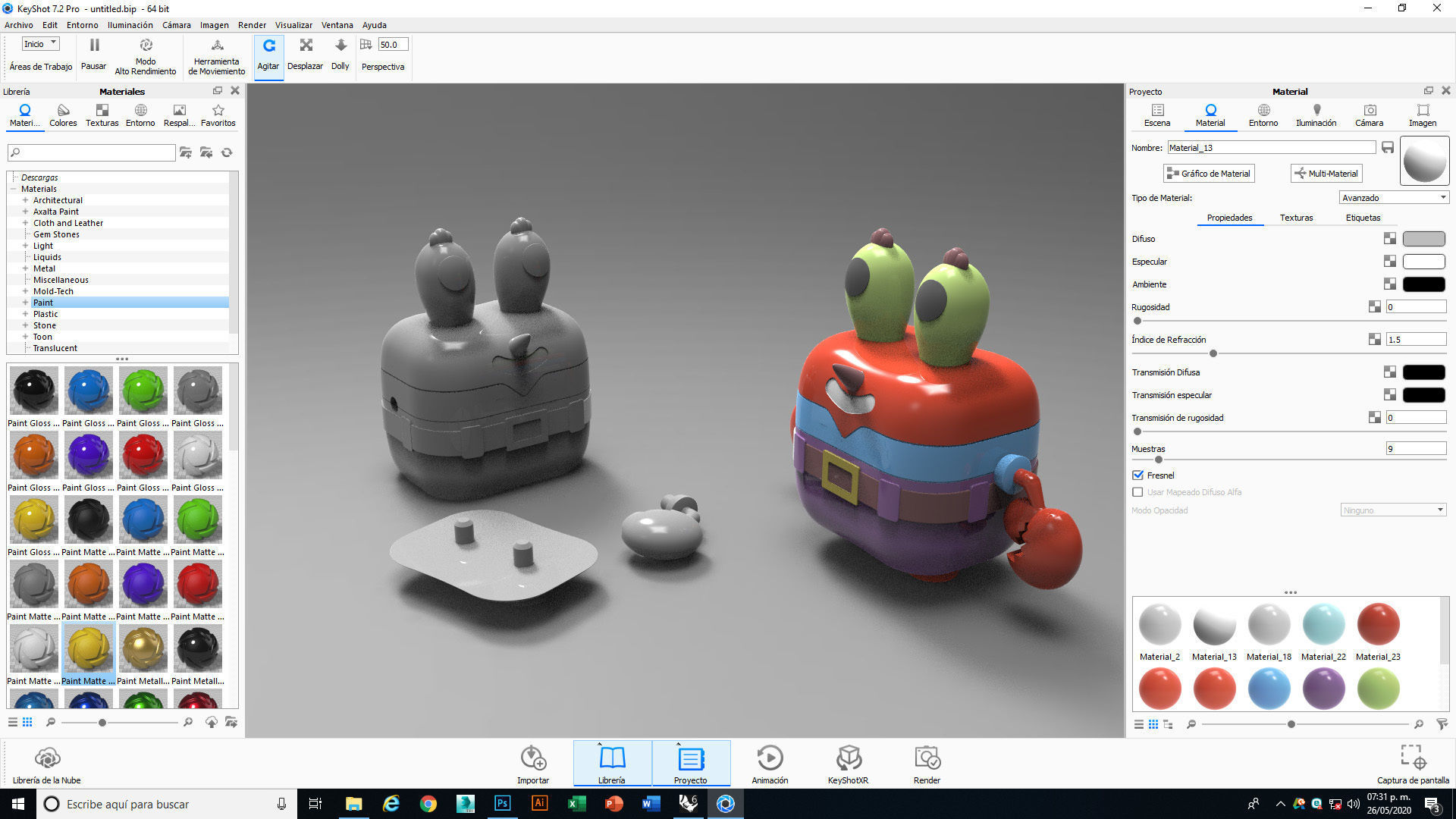Open Librería de la Nube
Viewport: 1456px width, 819px height.
[47, 765]
